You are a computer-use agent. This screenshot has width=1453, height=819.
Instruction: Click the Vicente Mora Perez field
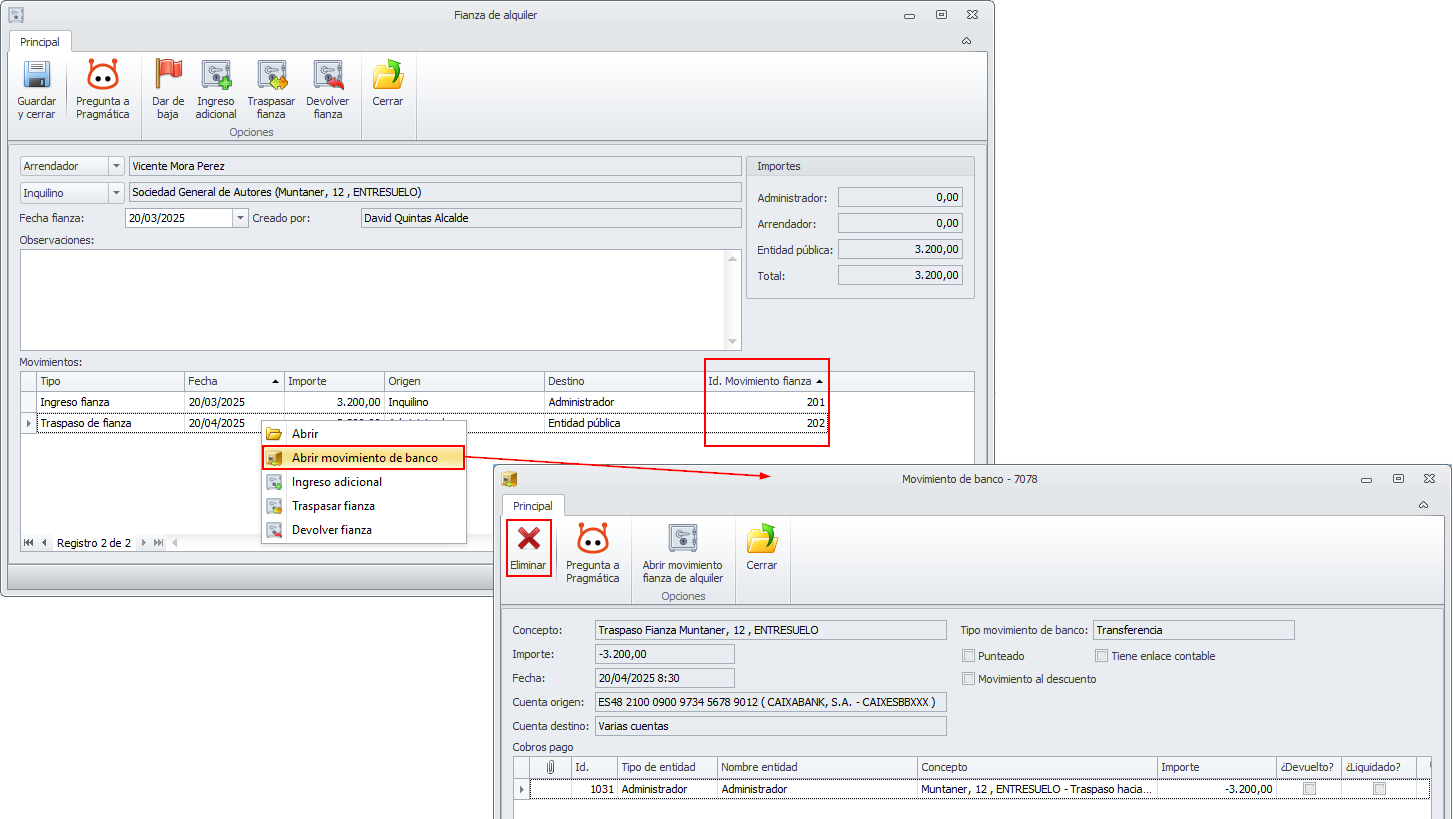click(x=435, y=166)
